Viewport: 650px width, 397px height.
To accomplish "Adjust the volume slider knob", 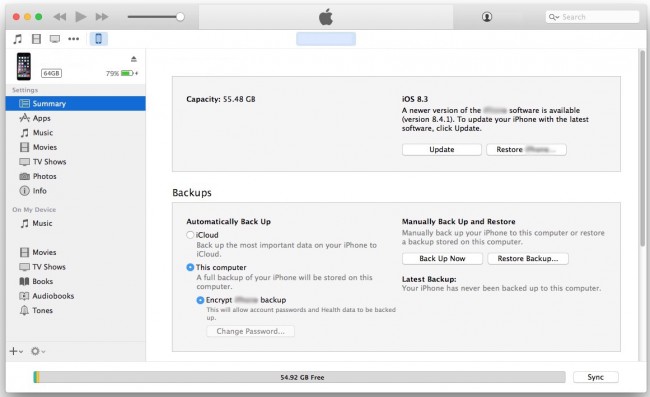I will (180, 17).
